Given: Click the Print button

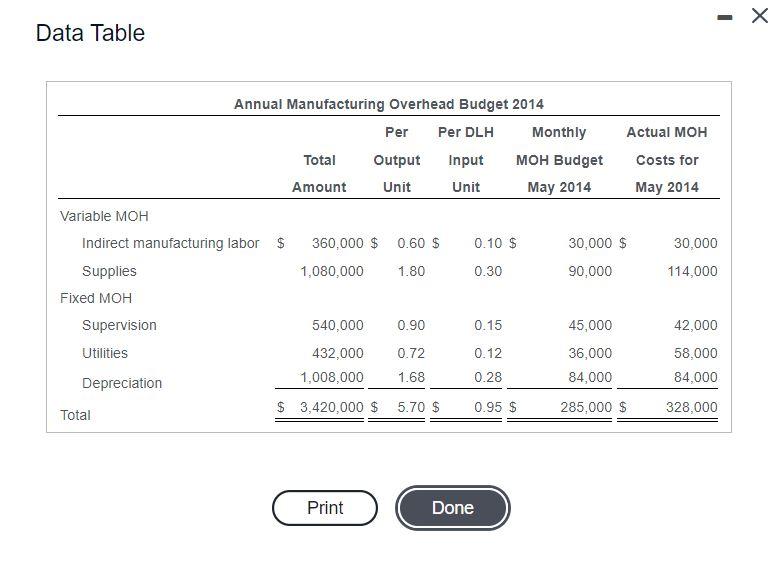Looking at the screenshot, I should coord(325,508).
